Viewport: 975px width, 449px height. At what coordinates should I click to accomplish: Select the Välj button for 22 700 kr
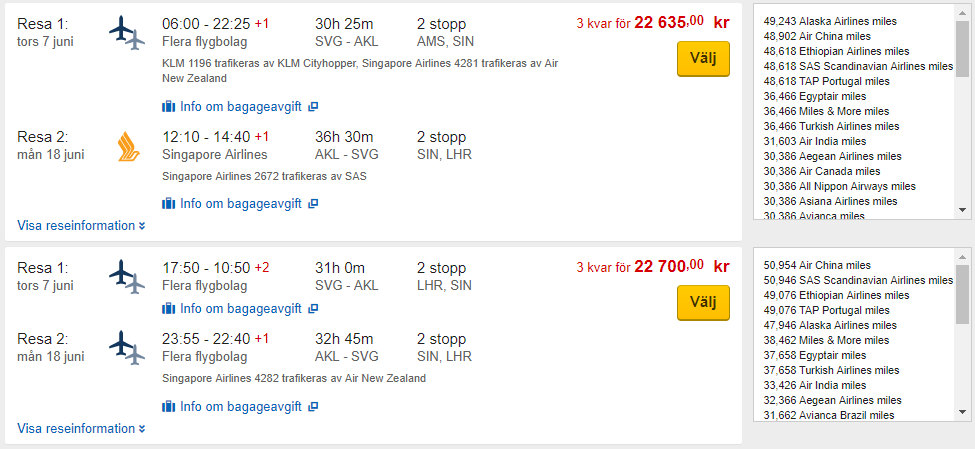(703, 303)
